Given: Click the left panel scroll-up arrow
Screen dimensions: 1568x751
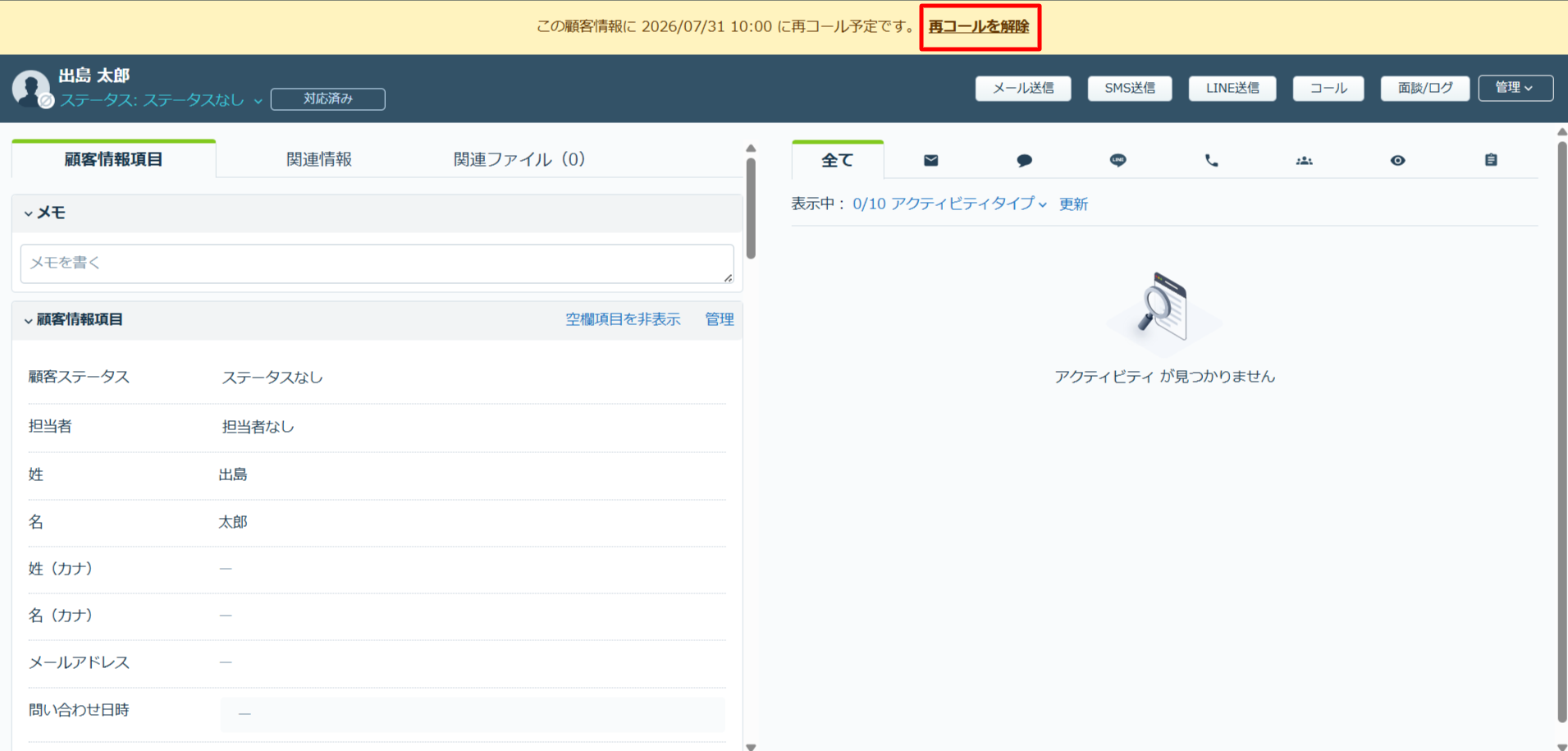Looking at the screenshot, I should pos(751,149).
